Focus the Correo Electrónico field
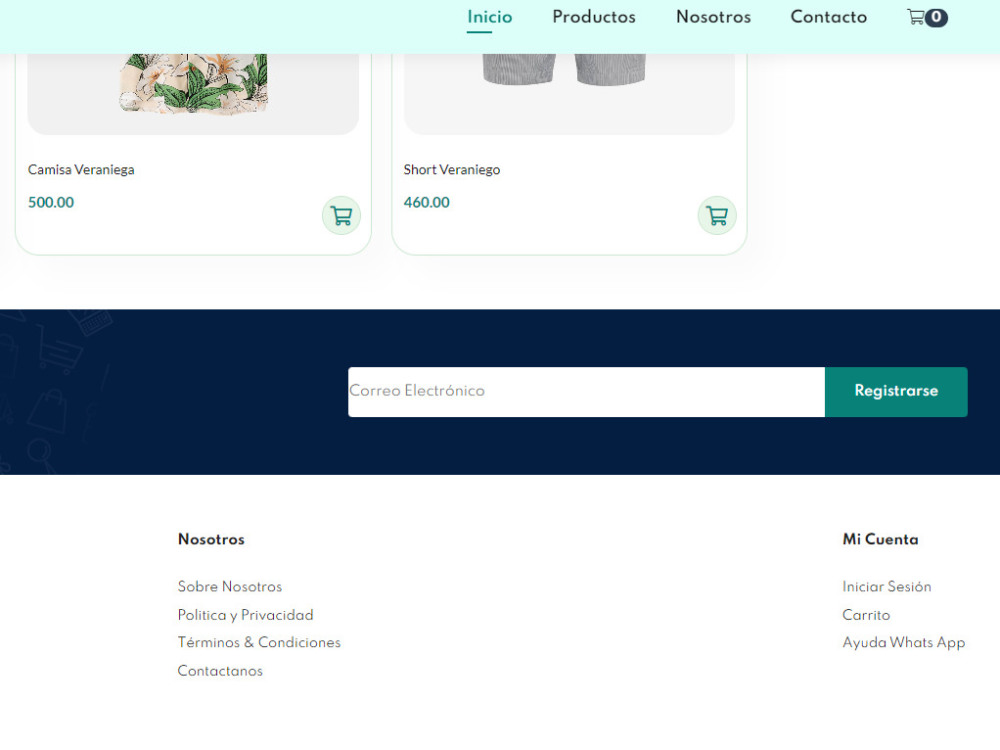The width and height of the screenshot is (1000, 750). pyautogui.click(x=586, y=392)
